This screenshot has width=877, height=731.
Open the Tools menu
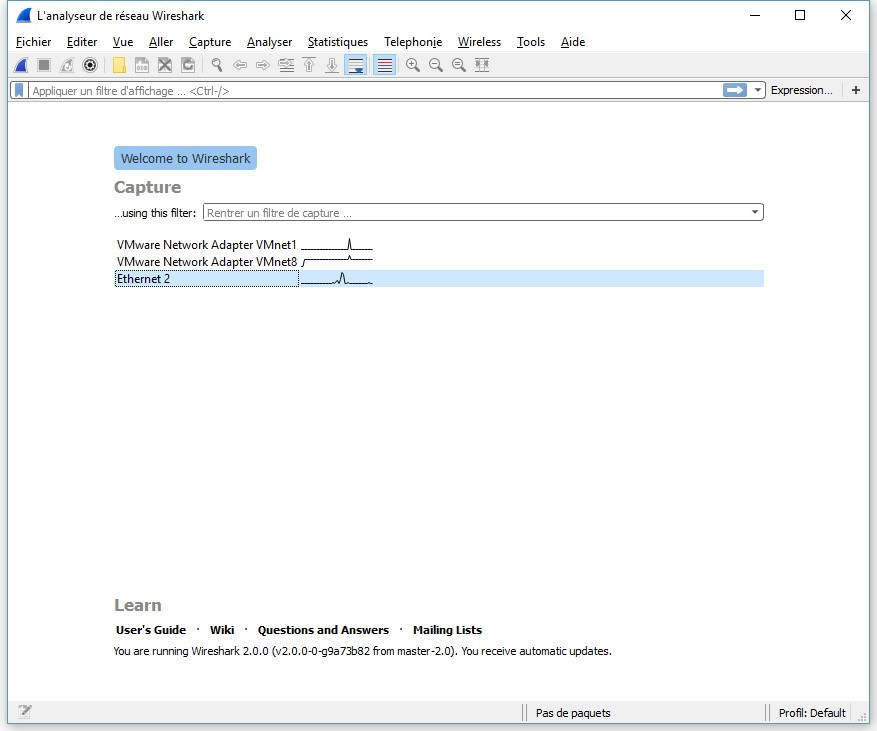[x=531, y=42]
